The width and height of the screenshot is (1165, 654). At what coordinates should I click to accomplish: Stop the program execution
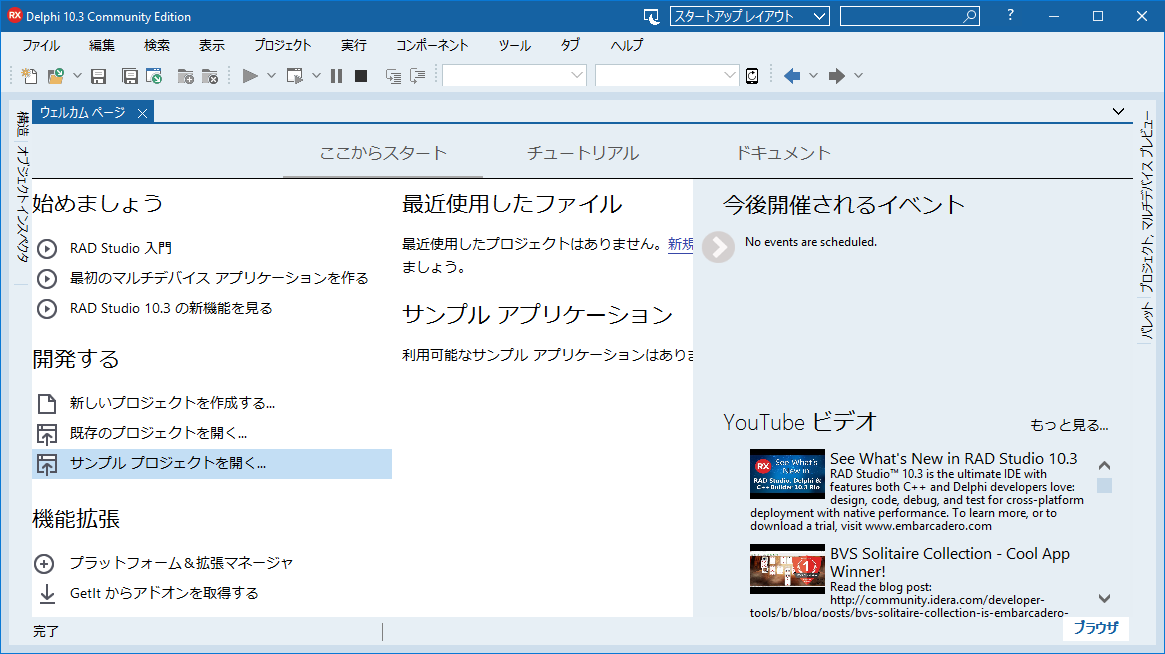[x=360, y=75]
